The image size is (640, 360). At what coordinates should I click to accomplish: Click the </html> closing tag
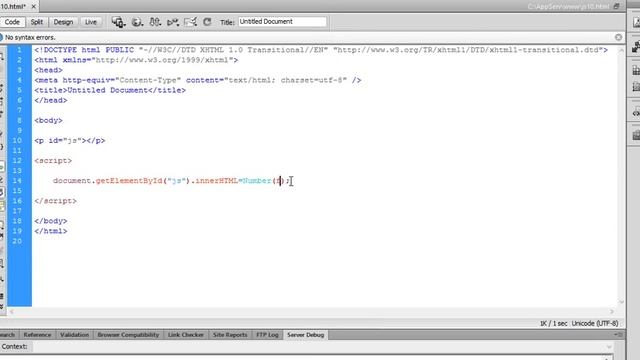click(51, 231)
